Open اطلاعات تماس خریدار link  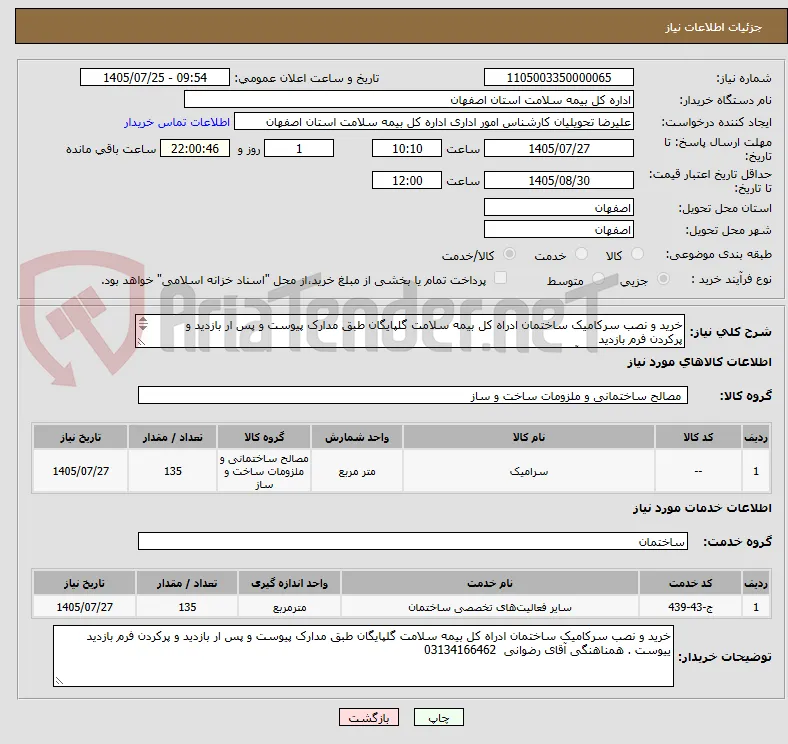(x=177, y=122)
